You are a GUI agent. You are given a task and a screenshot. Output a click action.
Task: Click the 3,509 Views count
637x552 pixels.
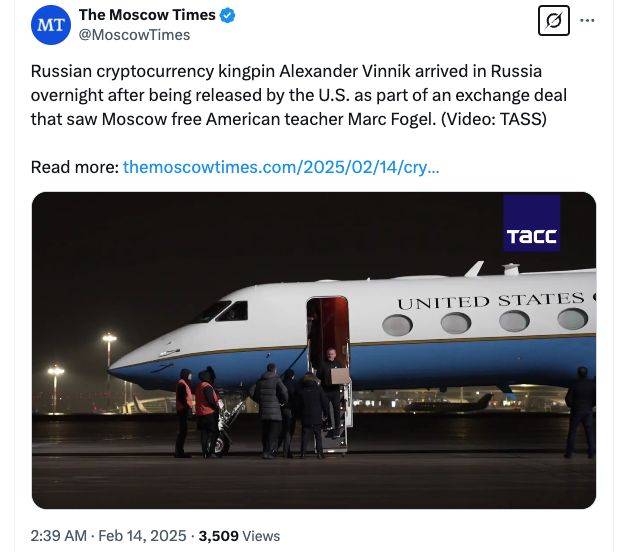pos(240,536)
